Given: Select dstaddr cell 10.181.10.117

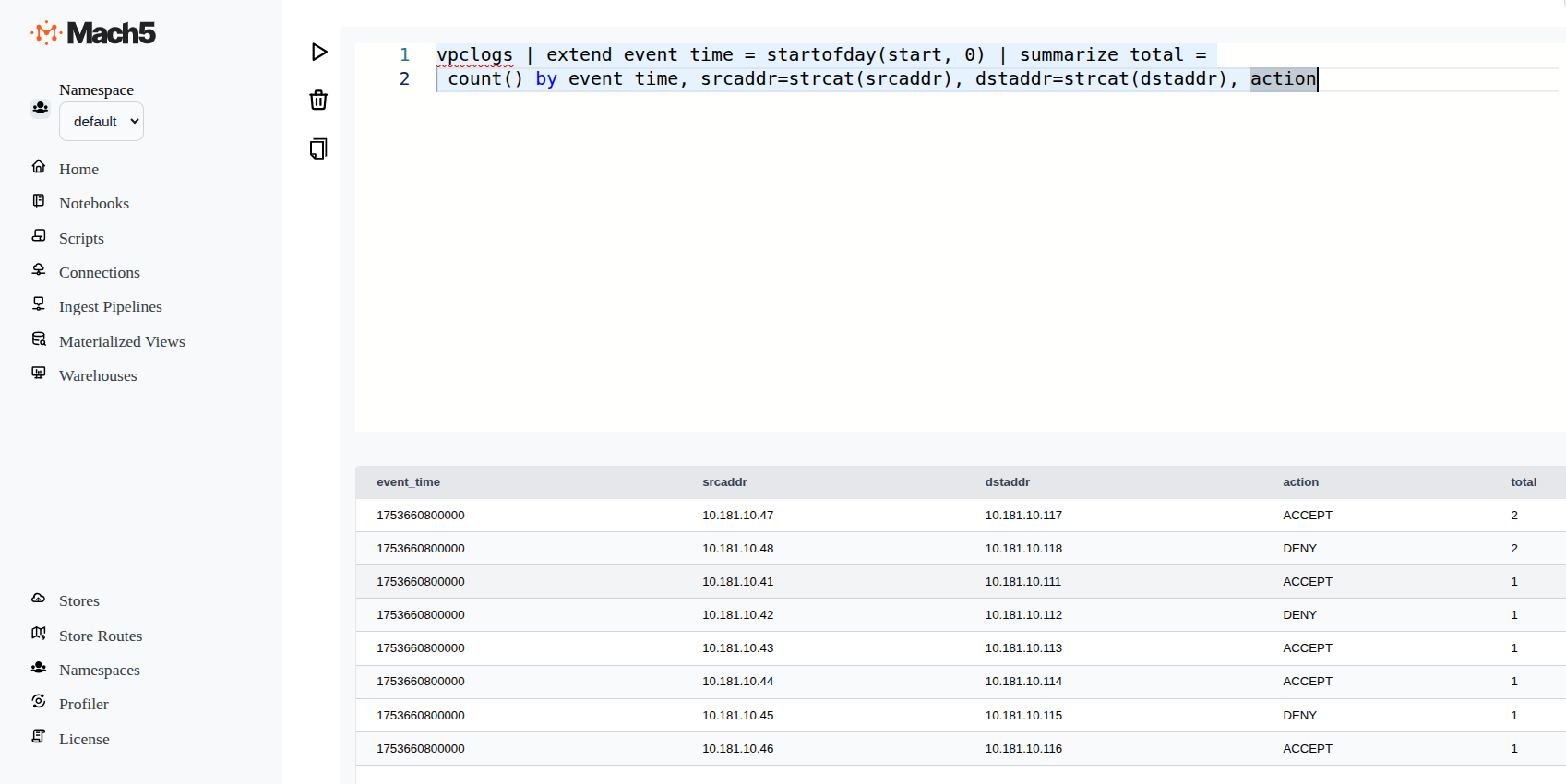Looking at the screenshot, I should [x=1023, y=516].
